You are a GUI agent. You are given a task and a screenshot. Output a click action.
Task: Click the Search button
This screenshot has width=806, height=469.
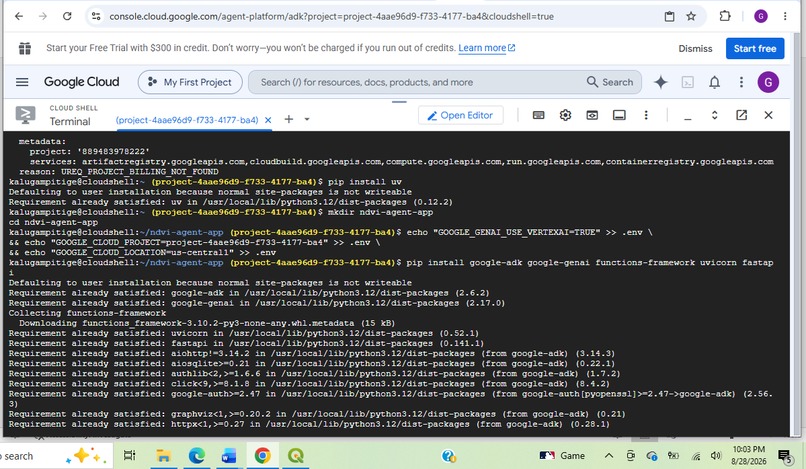click(x=610, y=82)
